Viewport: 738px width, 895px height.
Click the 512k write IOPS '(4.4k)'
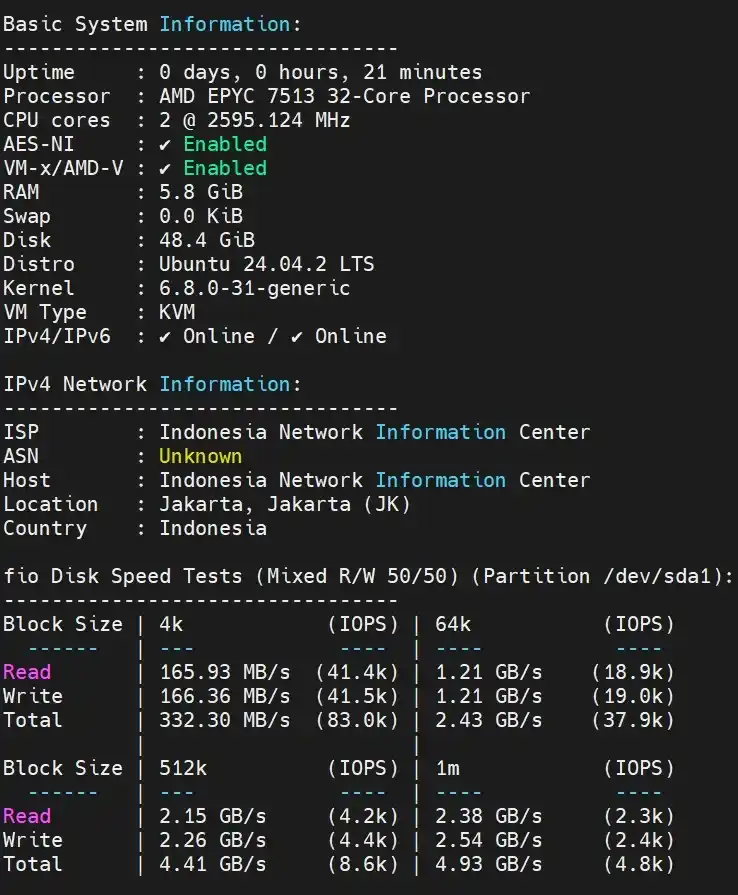coord(363,840)
